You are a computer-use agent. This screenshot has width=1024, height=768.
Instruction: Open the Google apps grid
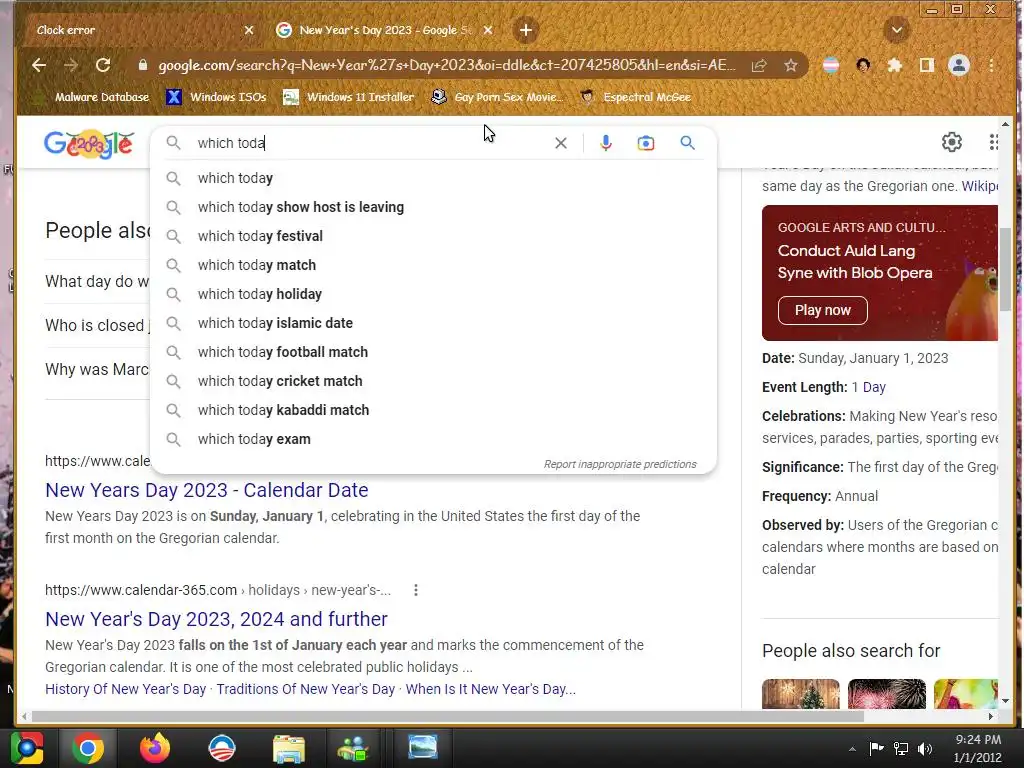tap(993, 142)
